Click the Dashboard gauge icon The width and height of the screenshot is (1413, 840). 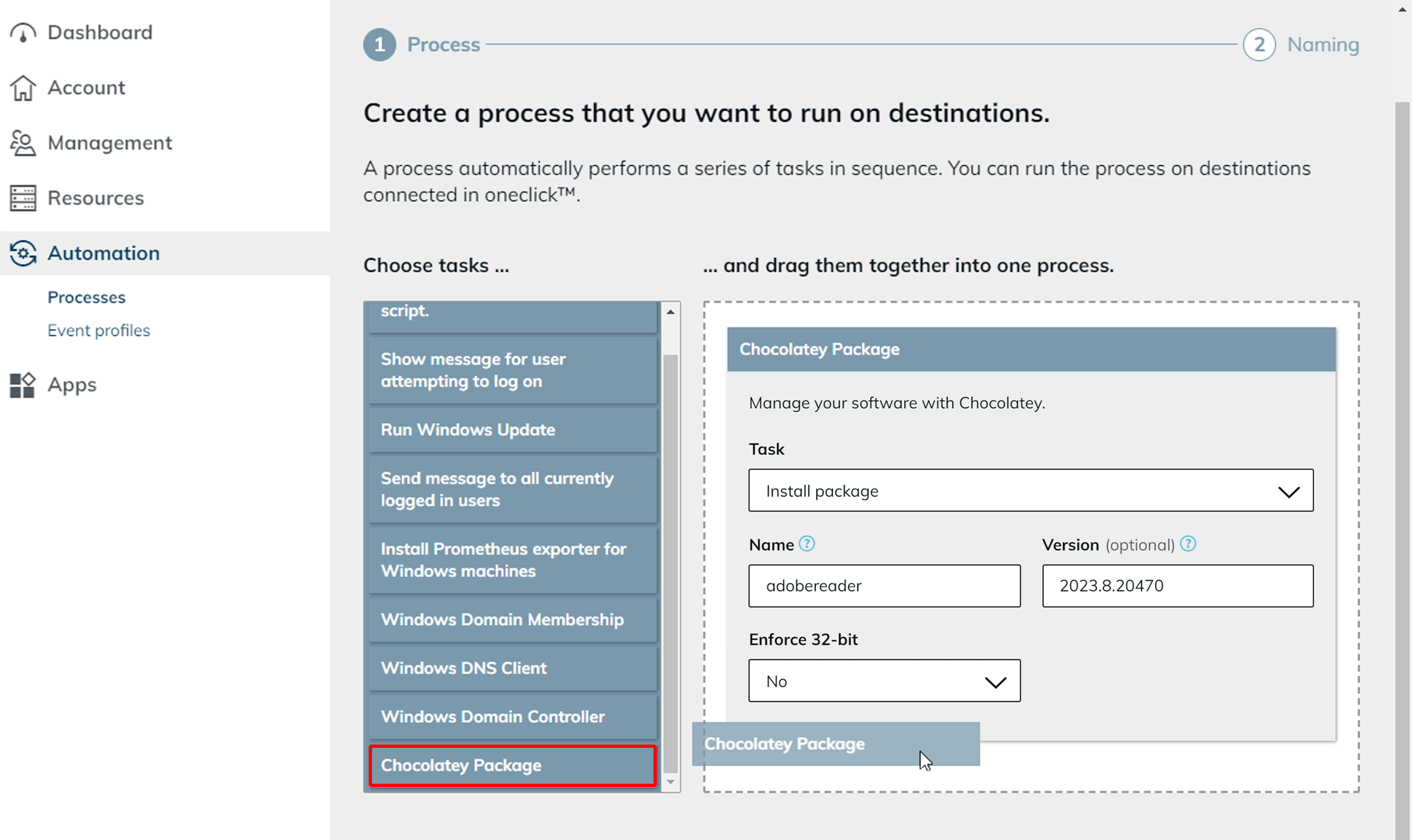(x=23, y=33)
